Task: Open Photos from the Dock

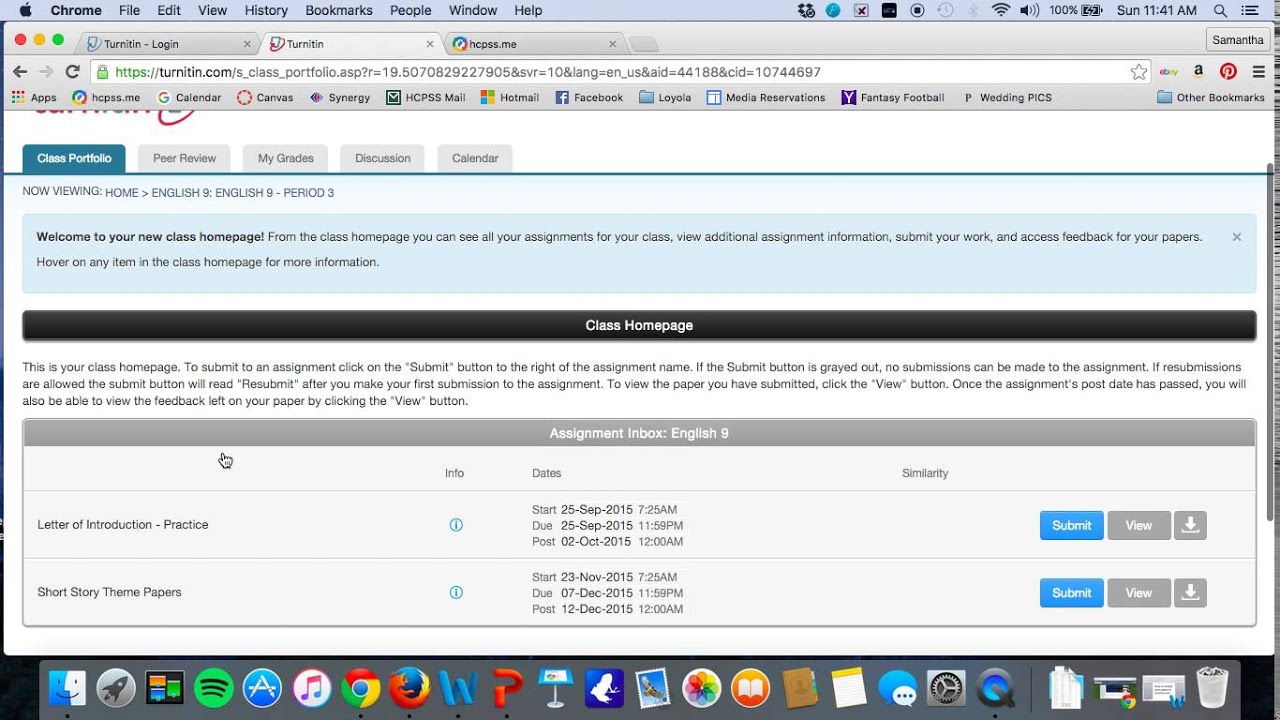Action: click(702, 688)
